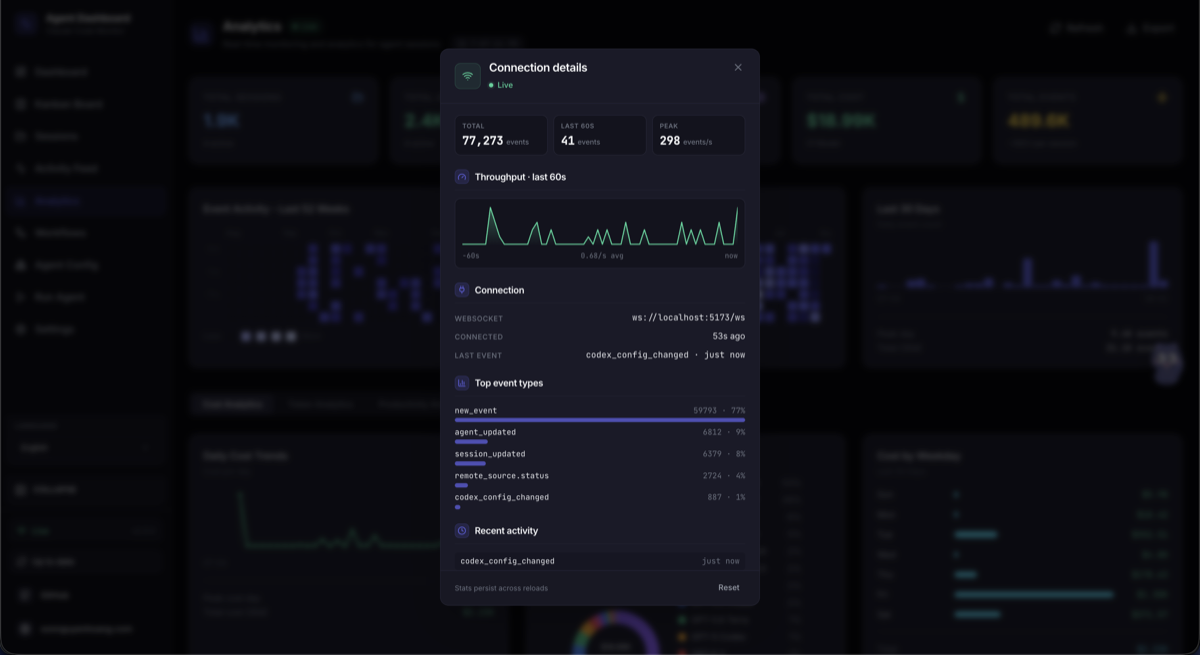
Task: Open the recent activity codex_config_changed row
Action: (600, 561)
